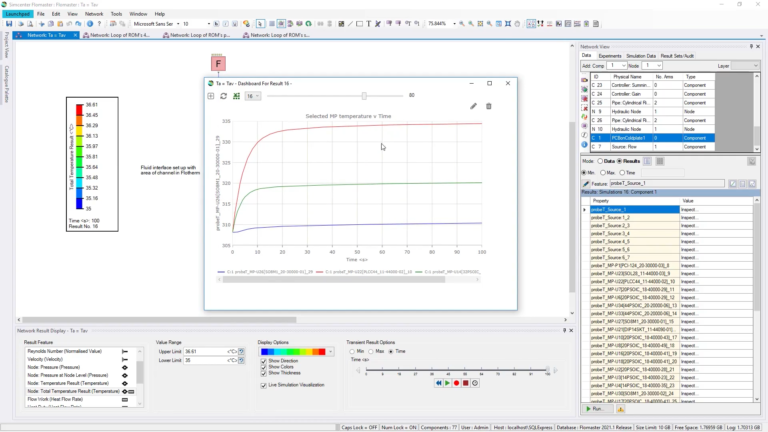Click the trash delete icon on chart
This screenshot has height=432, width=768.
[489, 106]
